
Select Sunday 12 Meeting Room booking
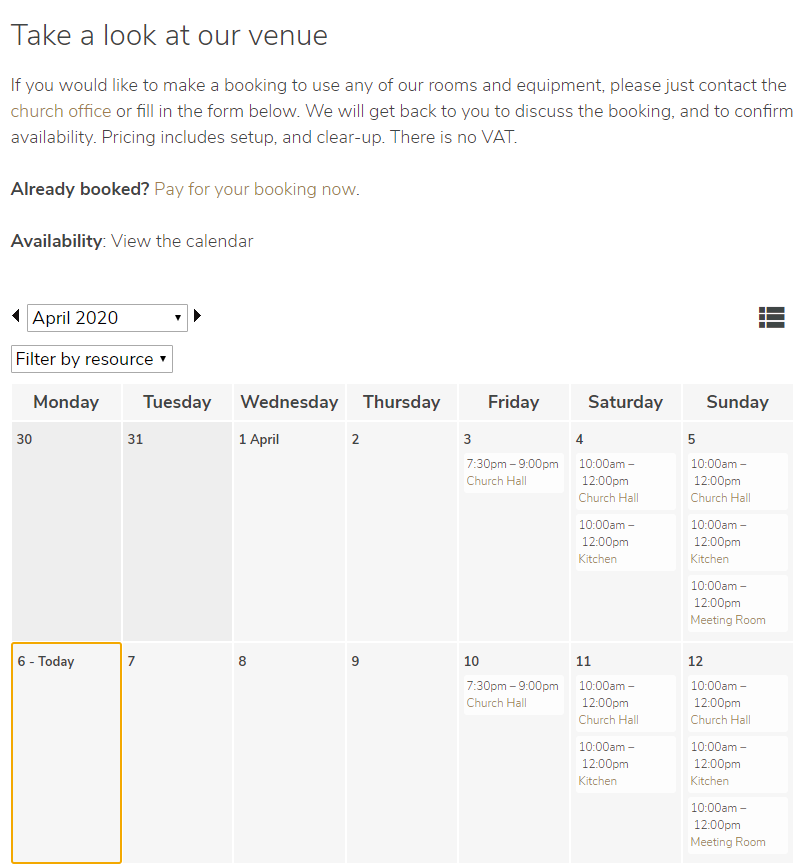[x=737, y=825]
